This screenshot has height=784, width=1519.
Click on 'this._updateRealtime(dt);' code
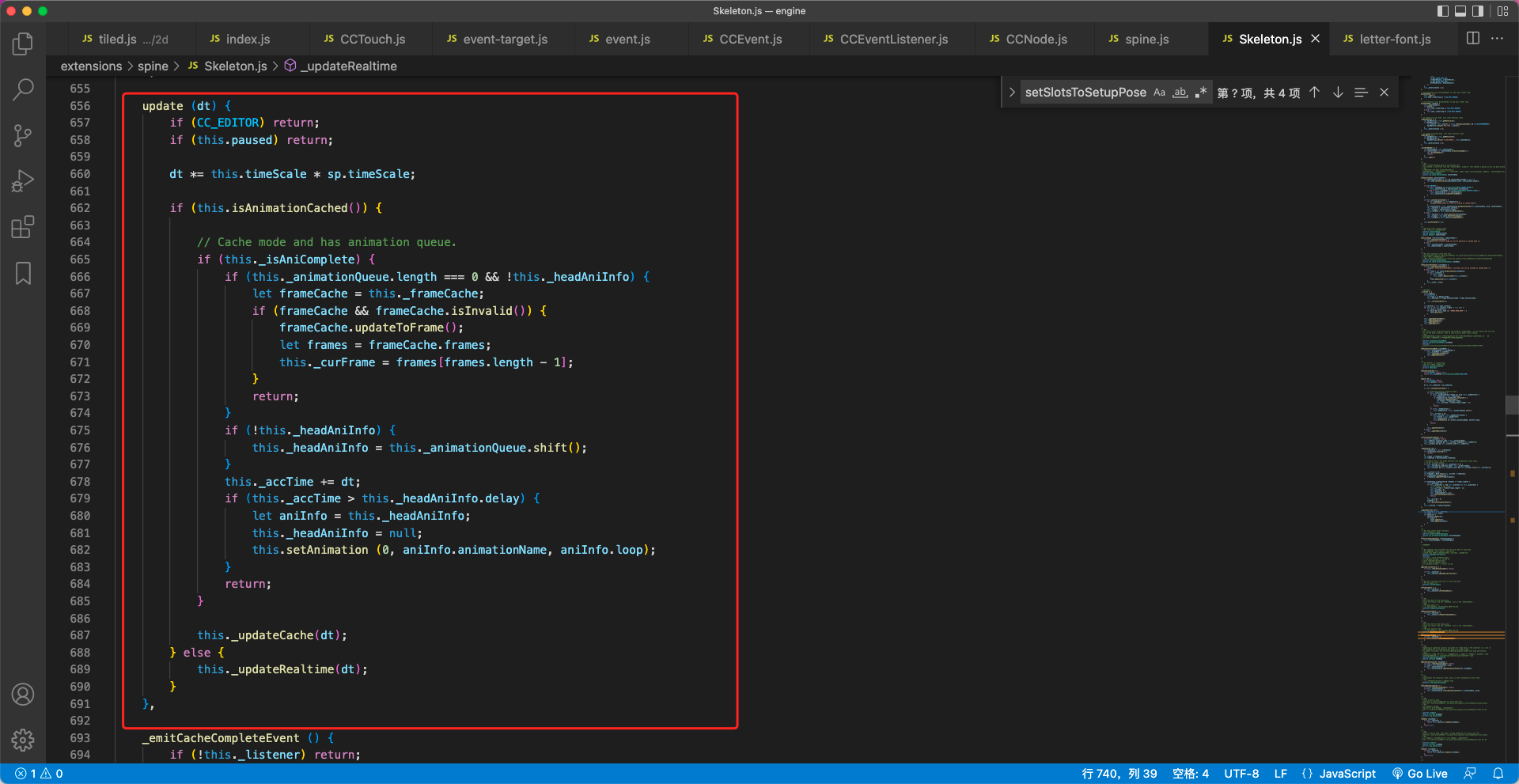tap(282, 669)
